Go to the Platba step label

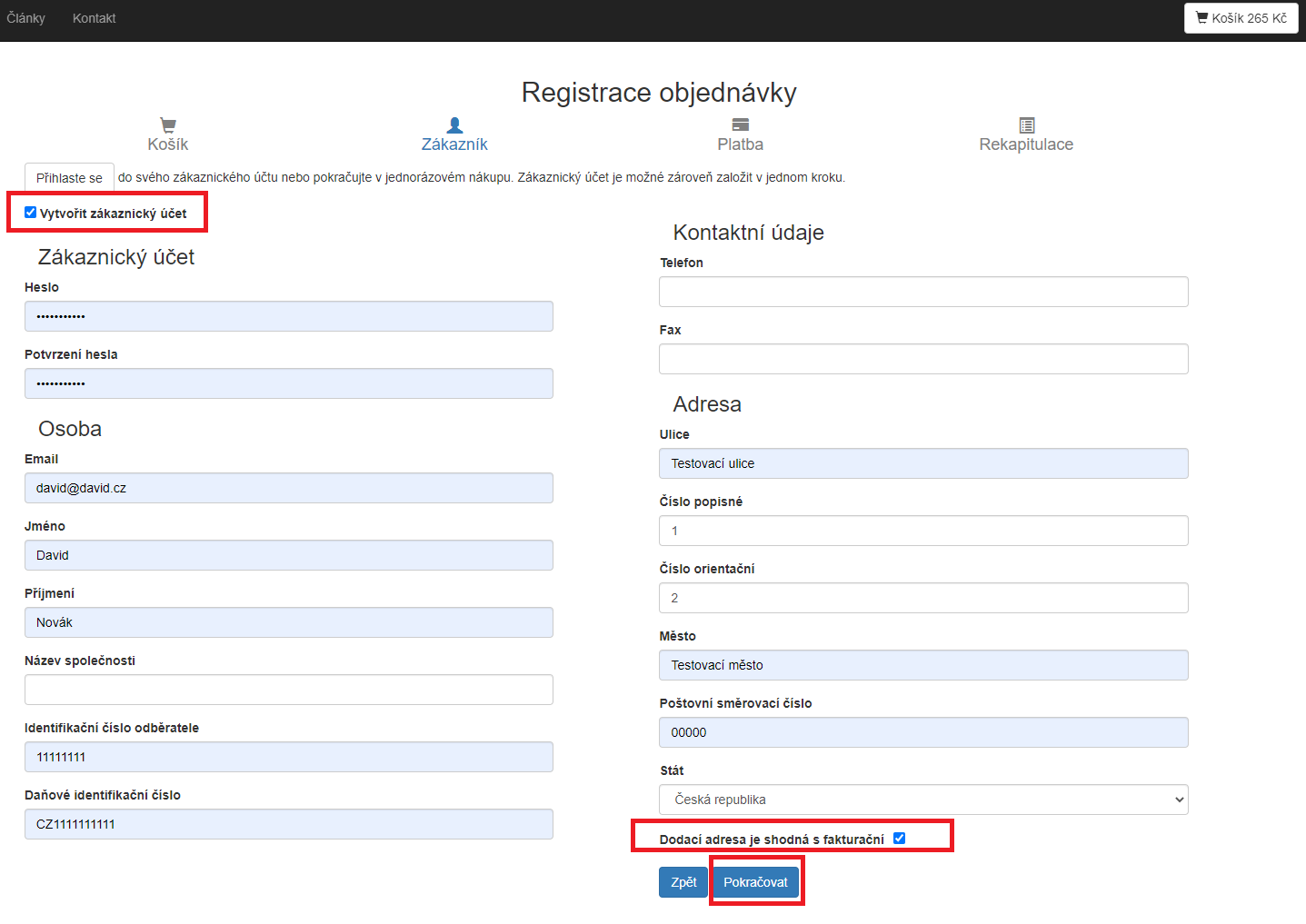(741, 144)
